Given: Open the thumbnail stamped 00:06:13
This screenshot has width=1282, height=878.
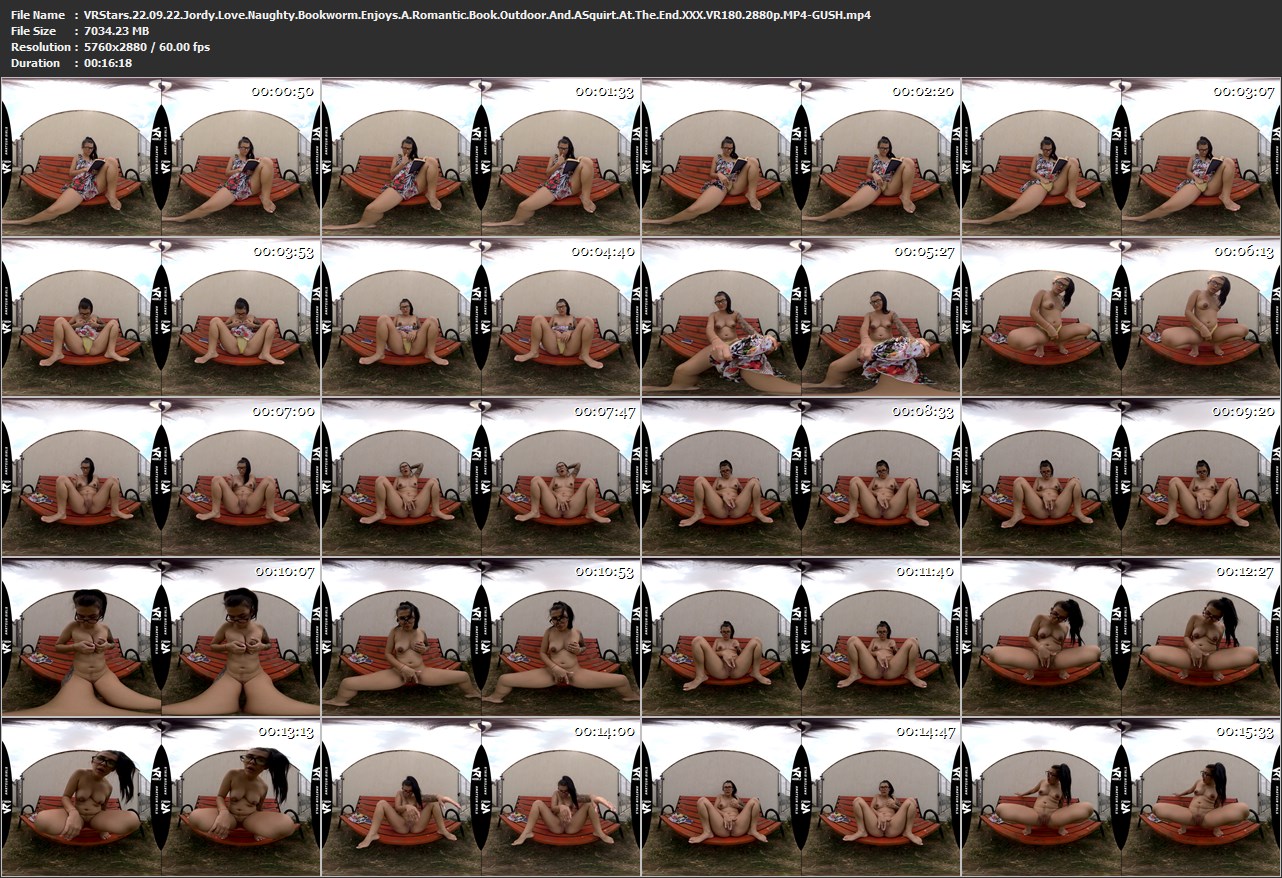Looking at the screenshot, I should (x=1120, y=316).
